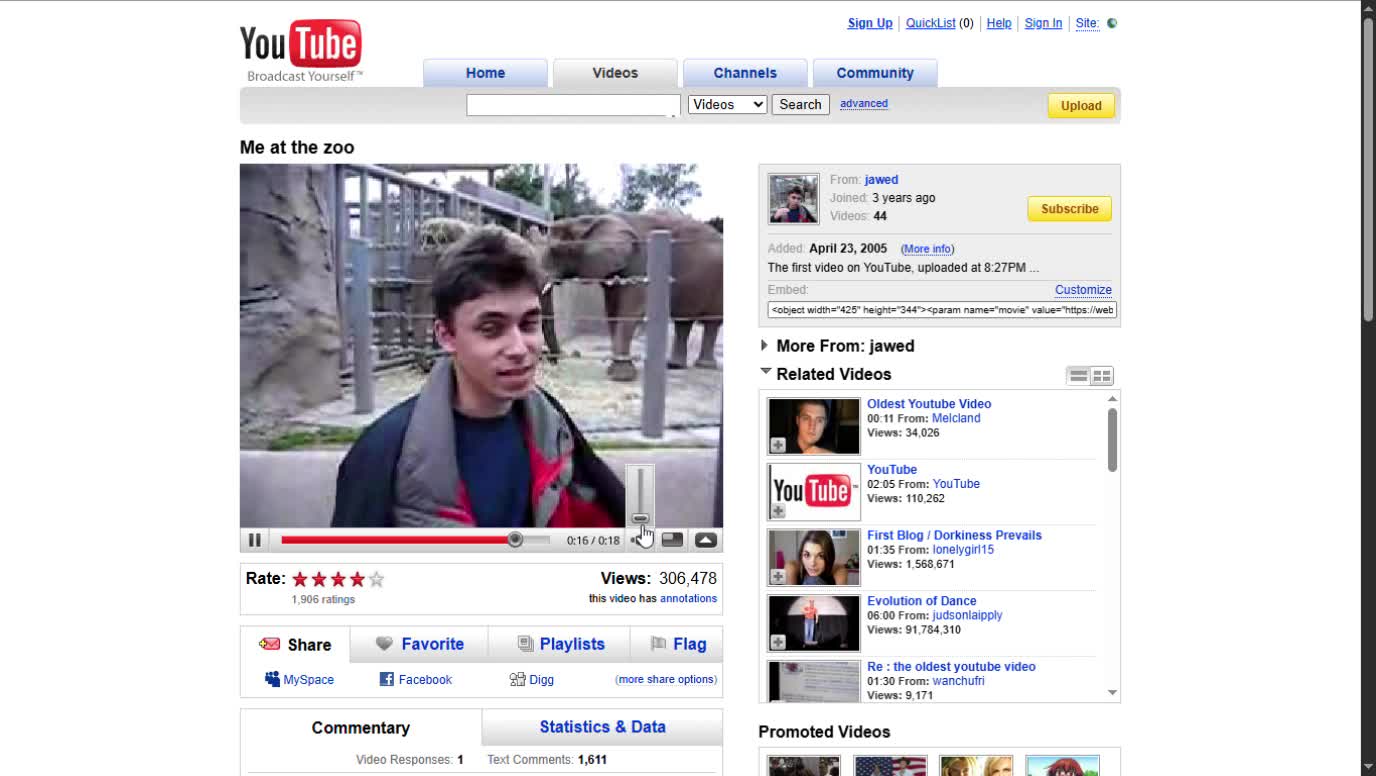Rate the video with the fifth star
The image size is (1376, 776).
[376, 579]
